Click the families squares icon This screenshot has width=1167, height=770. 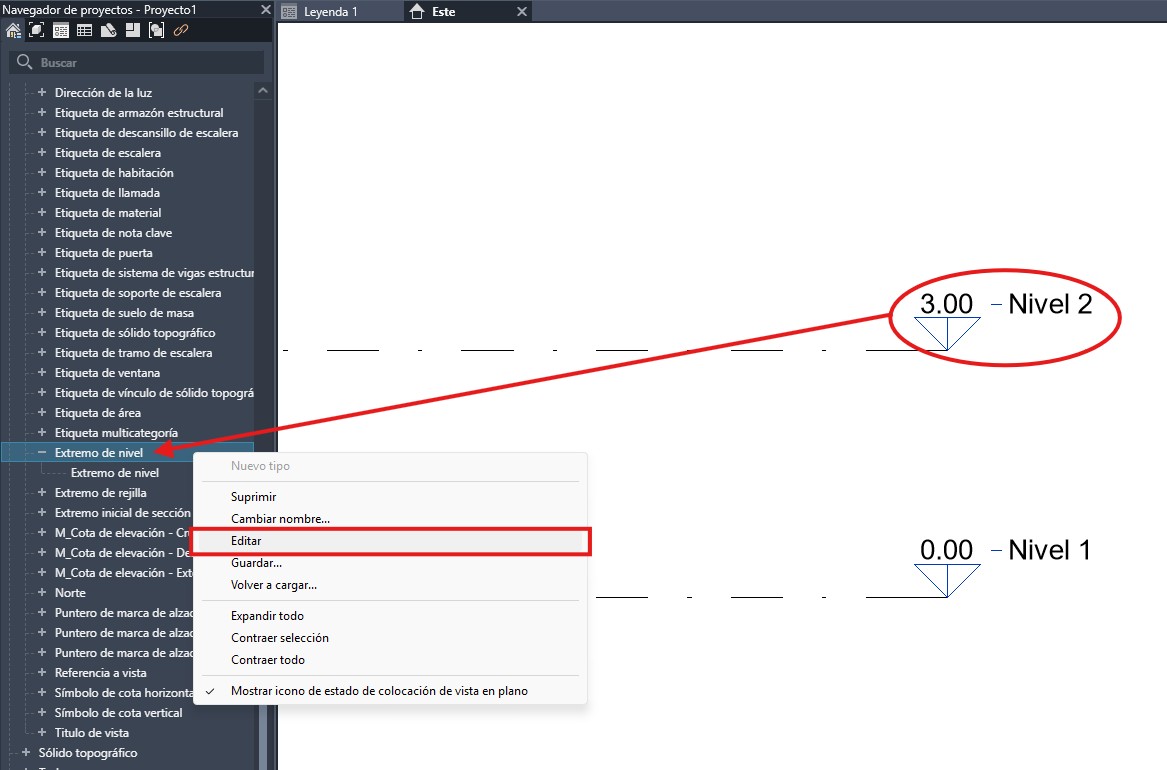[132, 30]
